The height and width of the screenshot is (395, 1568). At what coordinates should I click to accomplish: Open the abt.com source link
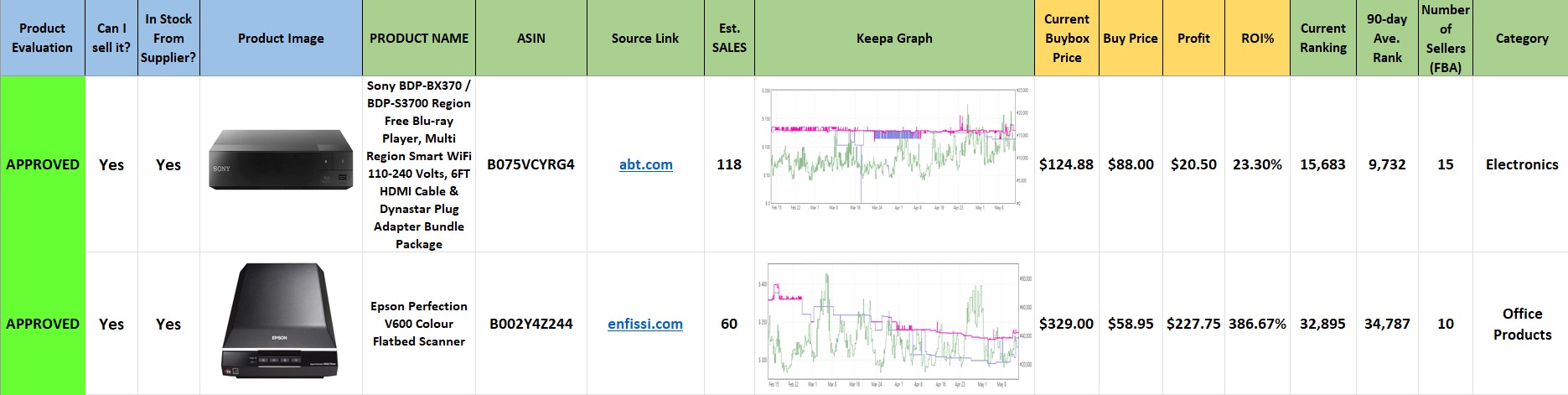pyautogui.click(x=645, y=164)
